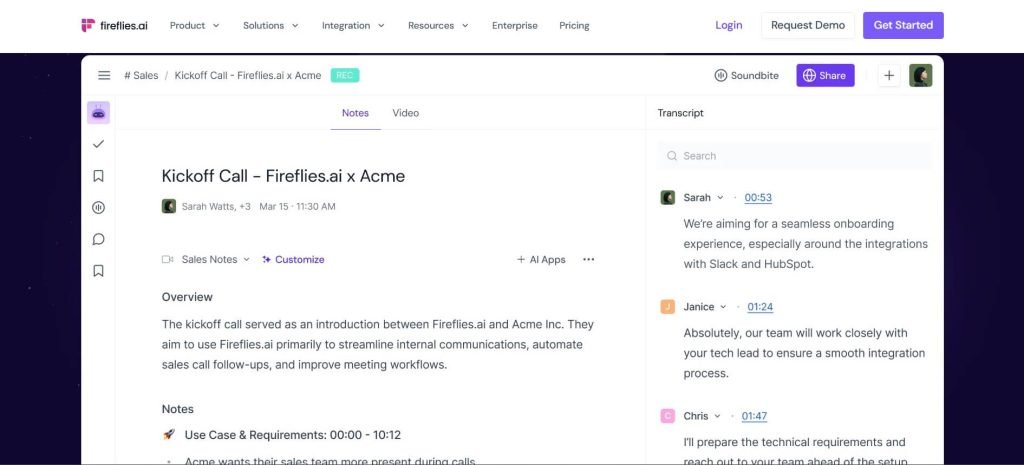The height and width of the screenshot is (465, 1024).
Task: Select the AI bot icon in sidebar
Action: pos(98,113)
